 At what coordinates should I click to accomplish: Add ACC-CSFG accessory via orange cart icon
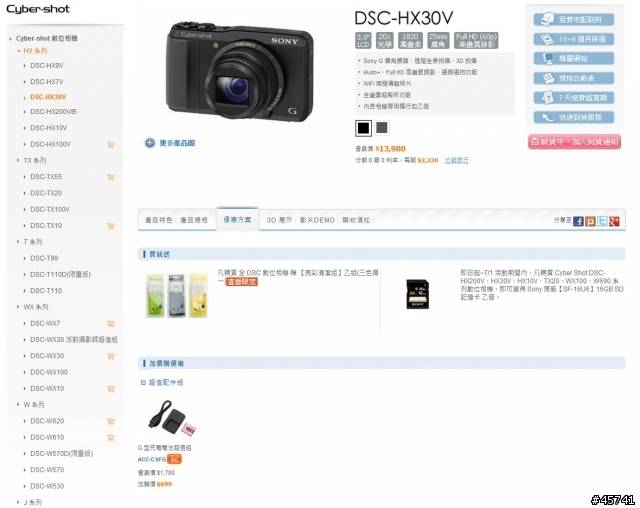174,459
